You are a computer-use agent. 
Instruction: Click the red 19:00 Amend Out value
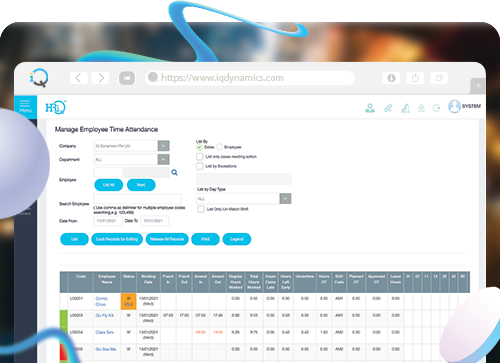218,332
